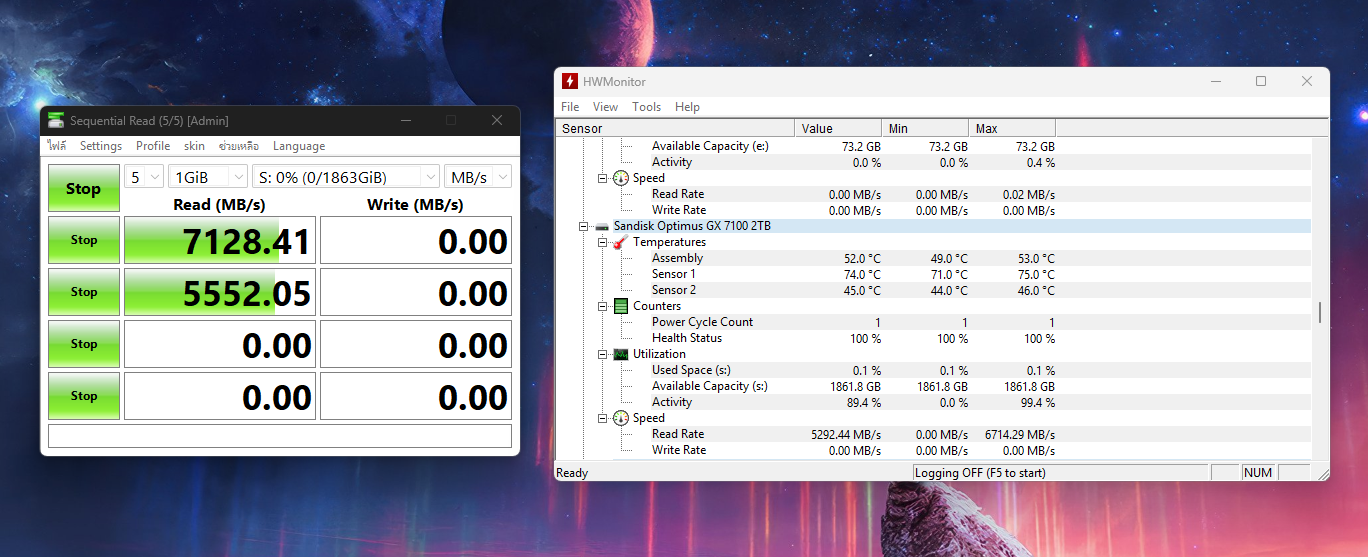Click the Speed gauge icon under Sandisk
The height and width of the screenshot is (557, 1368).
pyautogui.click(x=621, y=418)
